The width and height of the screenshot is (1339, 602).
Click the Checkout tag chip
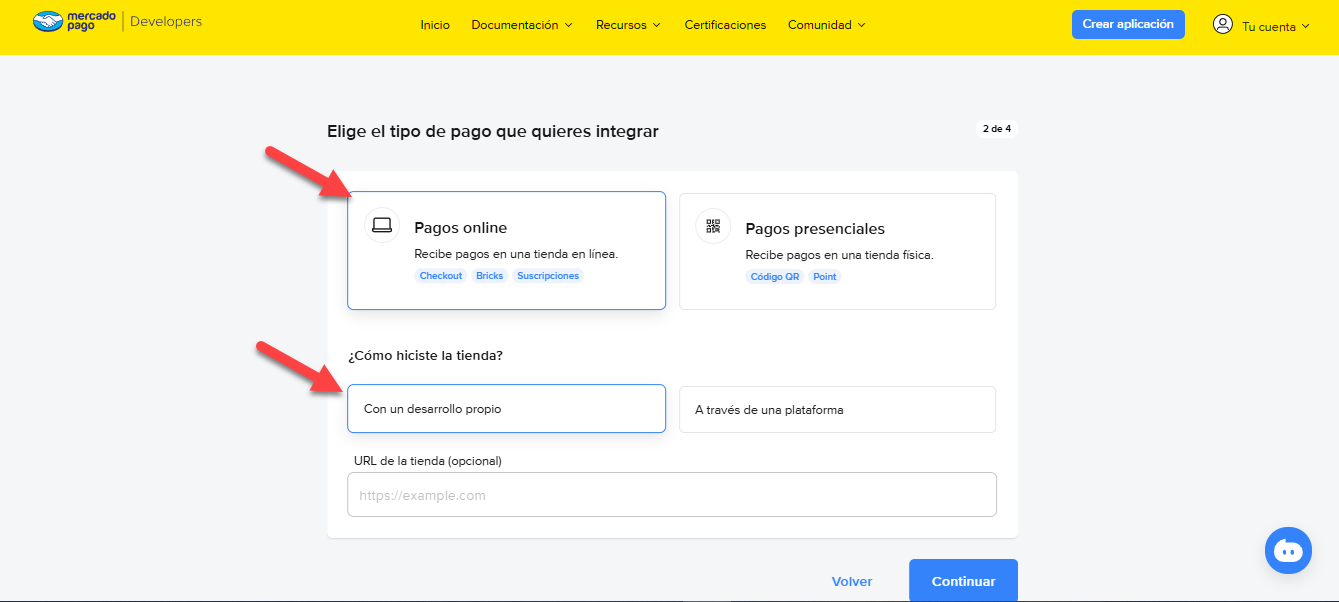pyautogui.click(x=440, y=276)
